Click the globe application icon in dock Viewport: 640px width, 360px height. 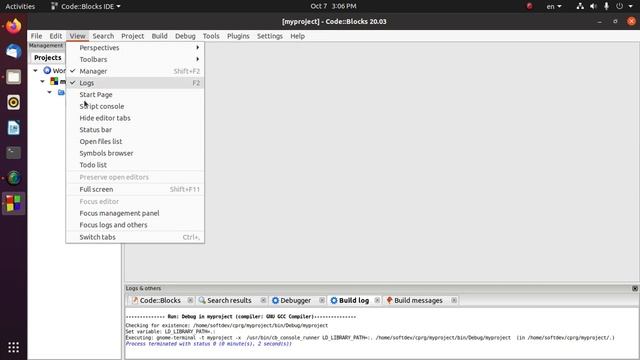(x=13, y=178)
